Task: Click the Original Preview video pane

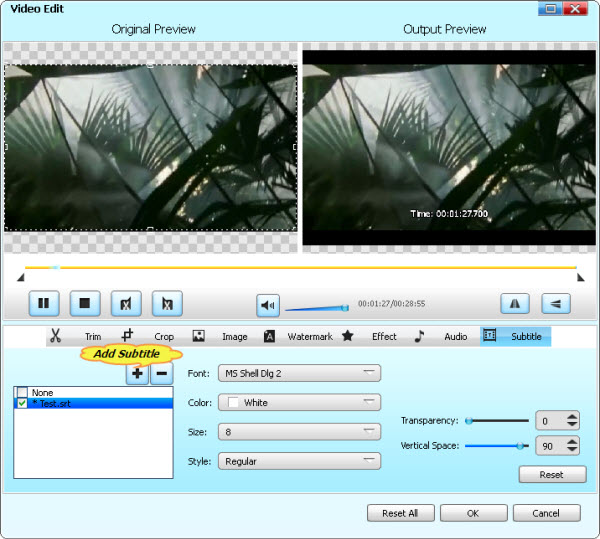Action: [x=151, y=148]
